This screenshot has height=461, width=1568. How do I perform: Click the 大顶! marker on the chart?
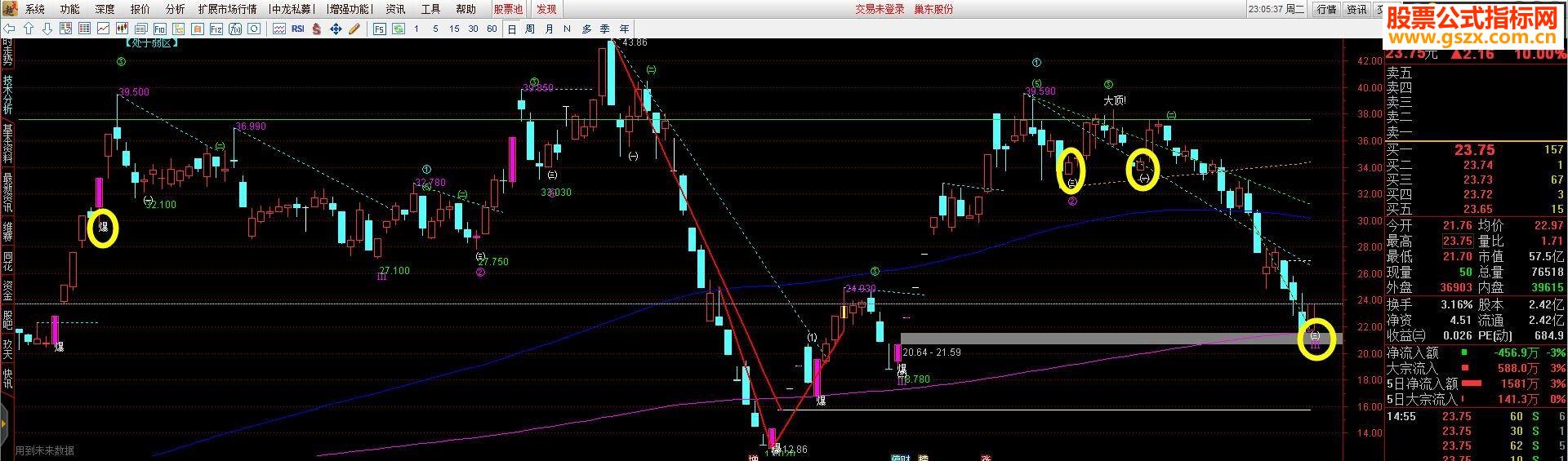1114,101
